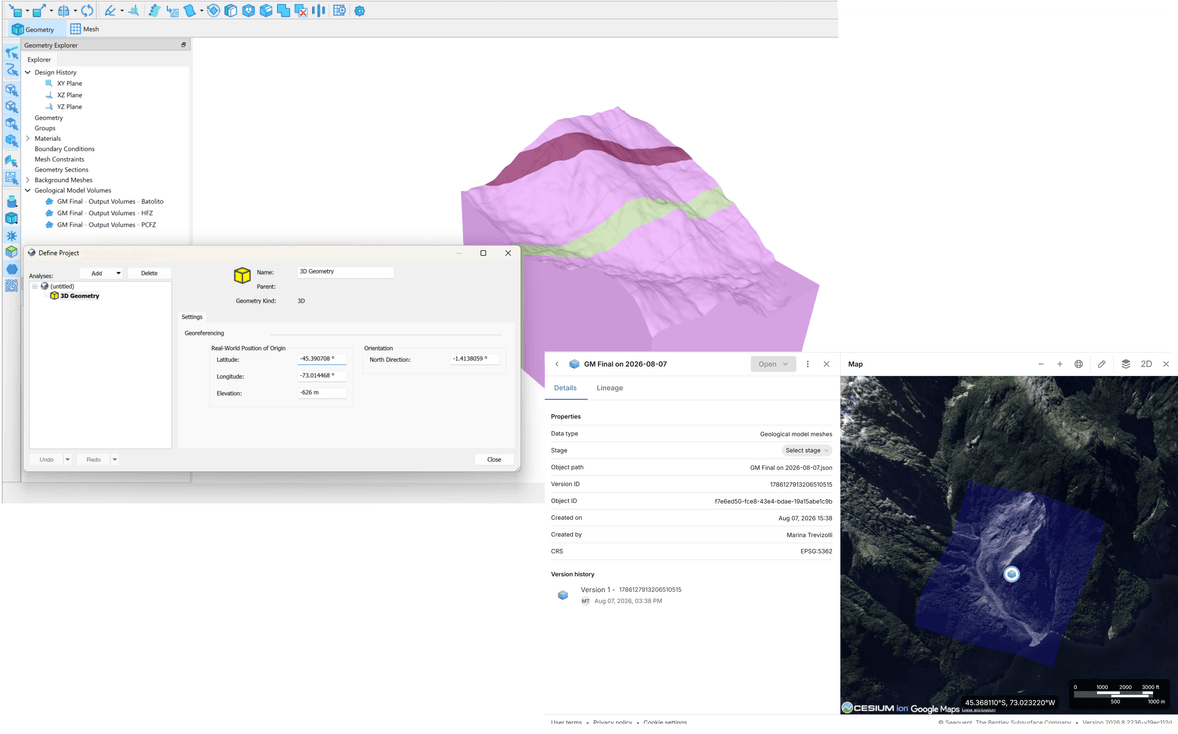The height and width of the screenshot is (734, 1178).
Task: Click the cylinder primitive icon in left sidebar
Action: [11, 201]
